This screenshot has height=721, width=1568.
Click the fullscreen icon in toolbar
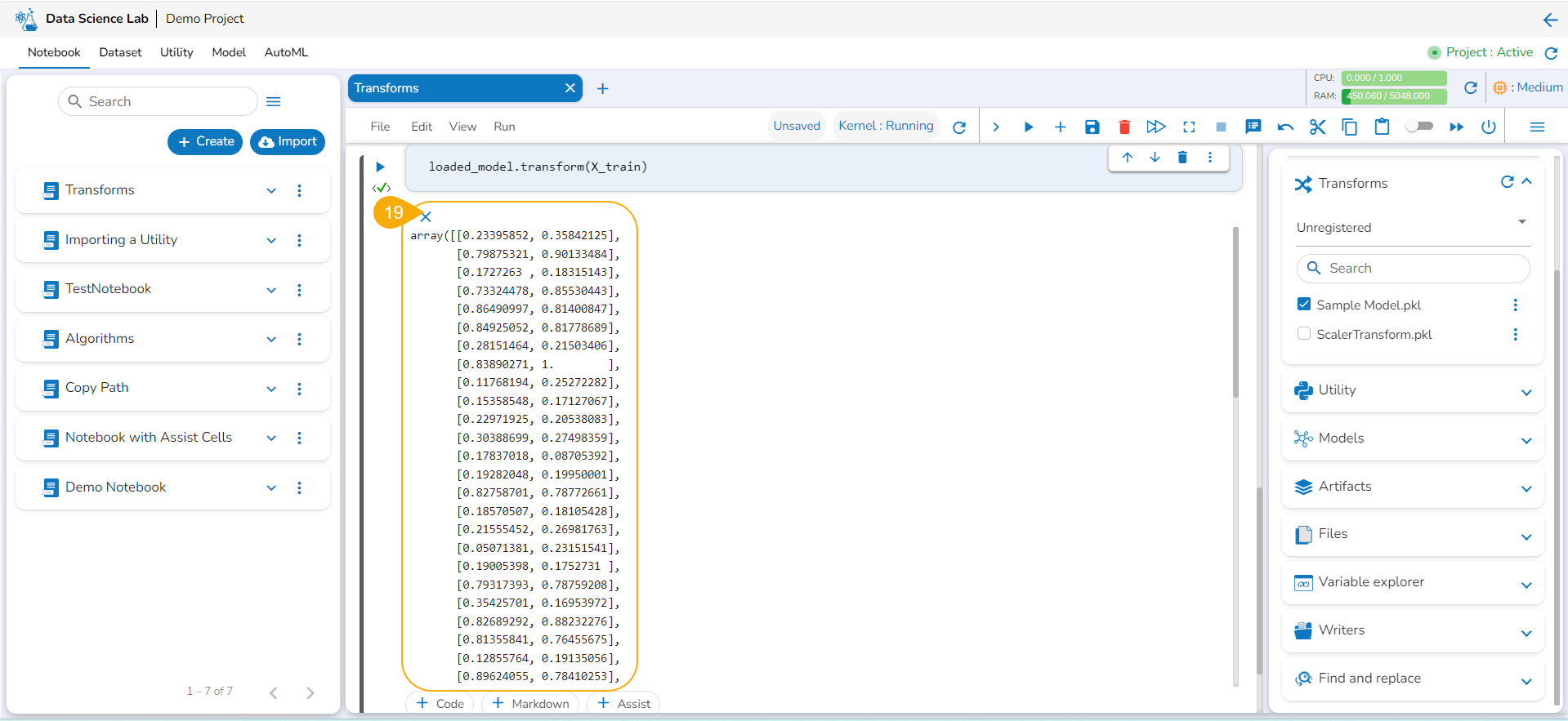click(x=1189, y=127)
